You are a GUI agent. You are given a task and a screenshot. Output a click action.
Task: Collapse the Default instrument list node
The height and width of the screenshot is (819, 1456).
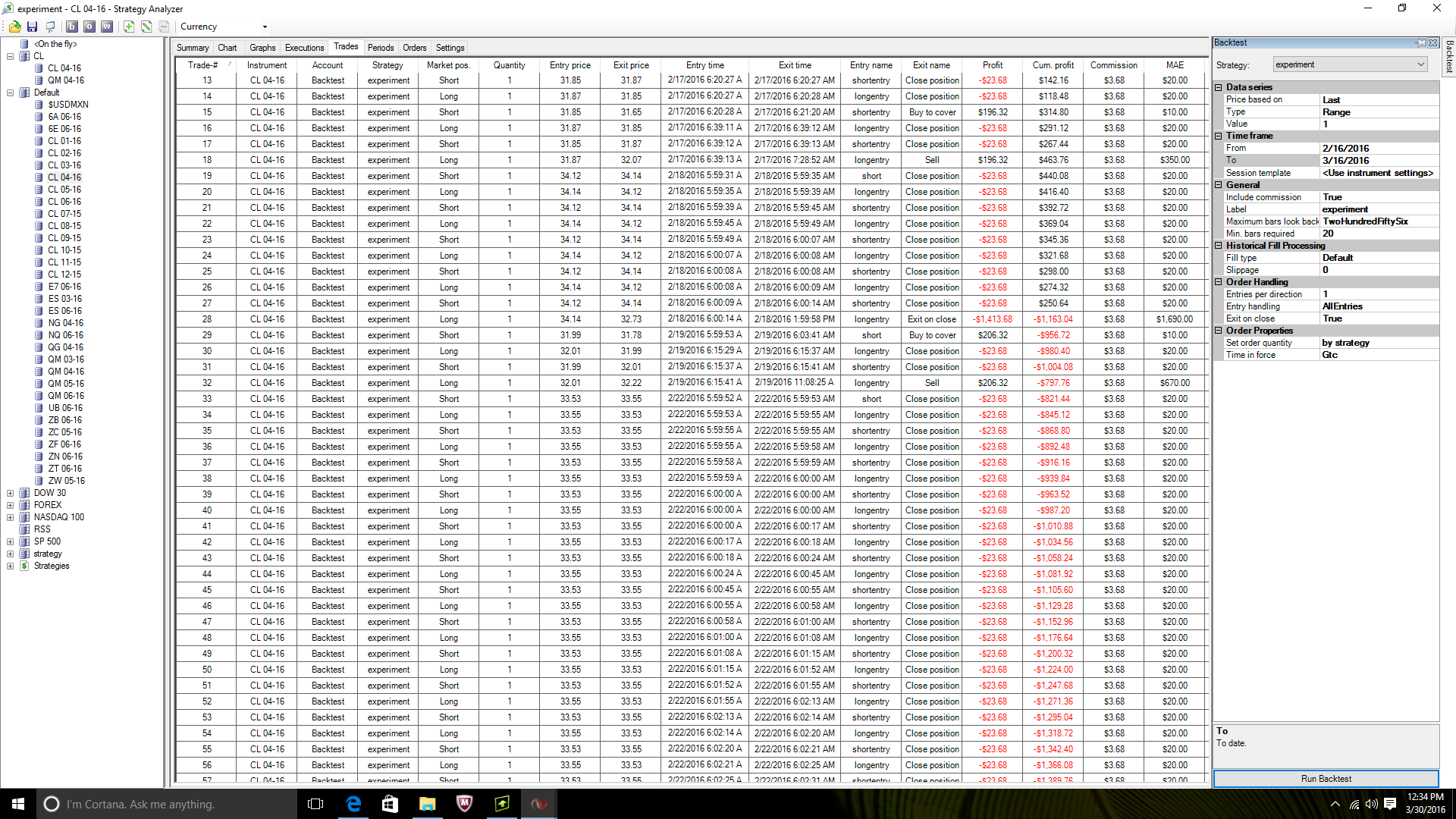pyautogui.click(x=10, y=93)
